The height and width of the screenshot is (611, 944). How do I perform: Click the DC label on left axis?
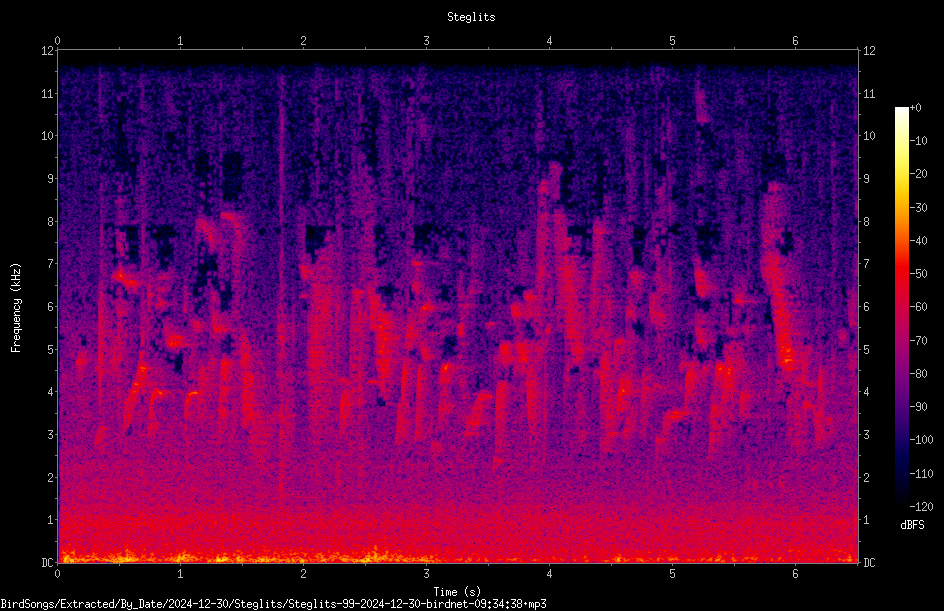tap(48, 563)
